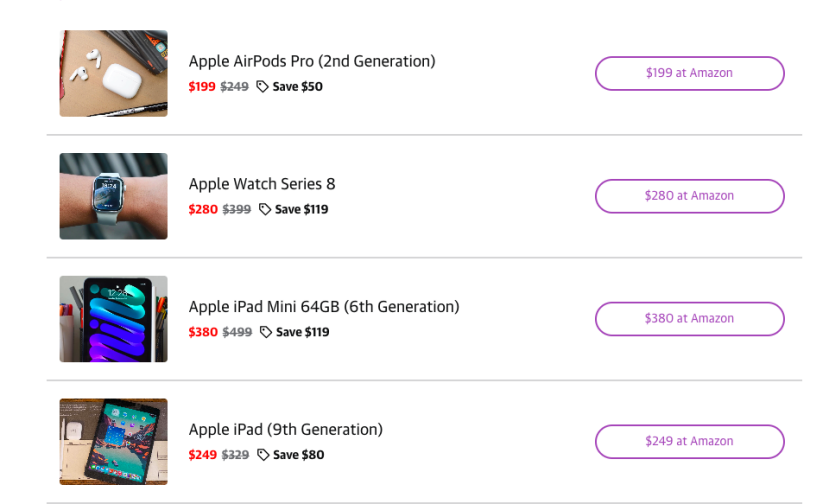Click the '$199 at Amazon' button
Image resolution: width=830 pixels, height=504 pixels.
click(689, 73)
